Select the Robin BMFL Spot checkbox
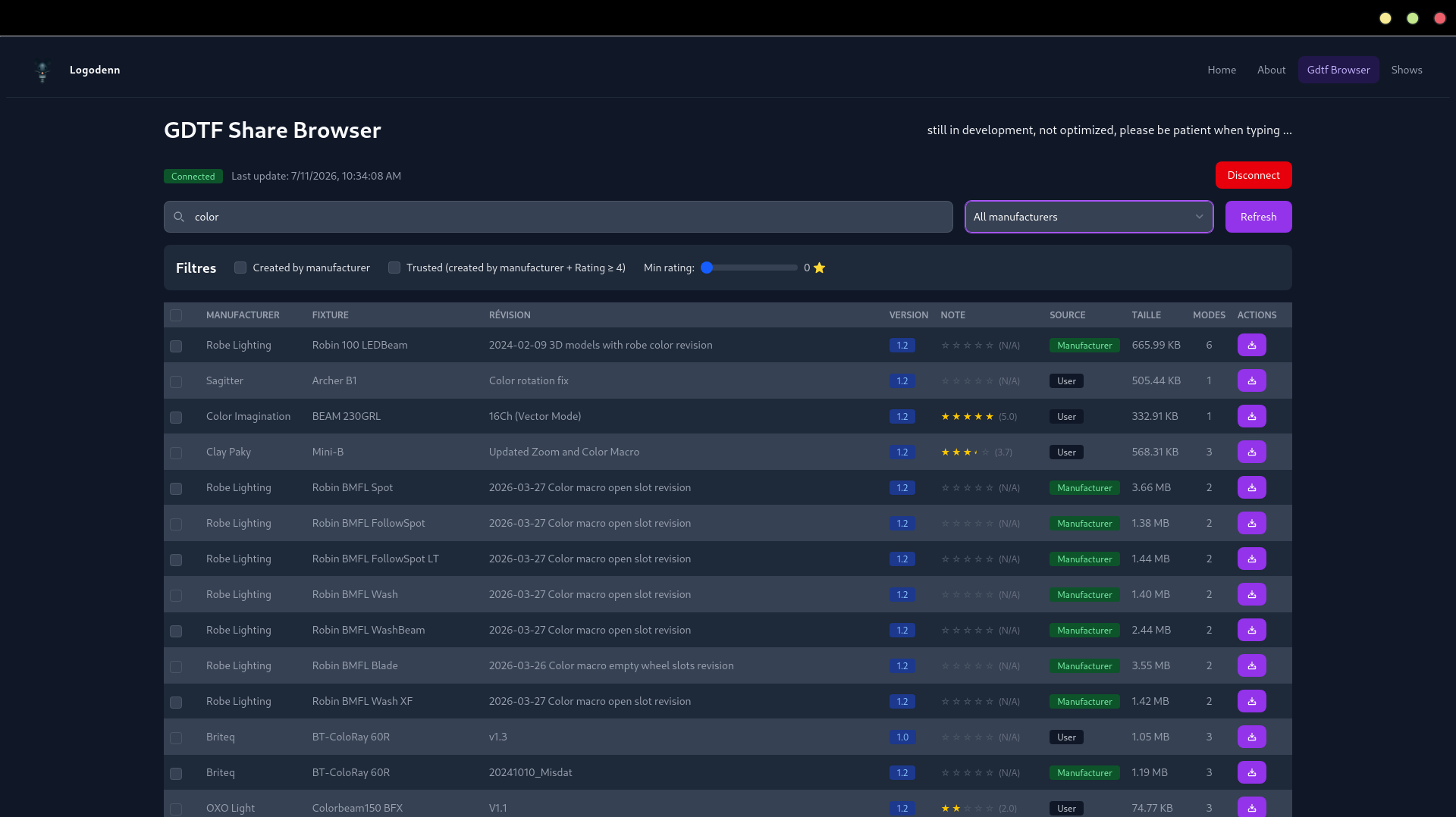Viewport: 1456px width, 817px height. (x=176, y=489)
